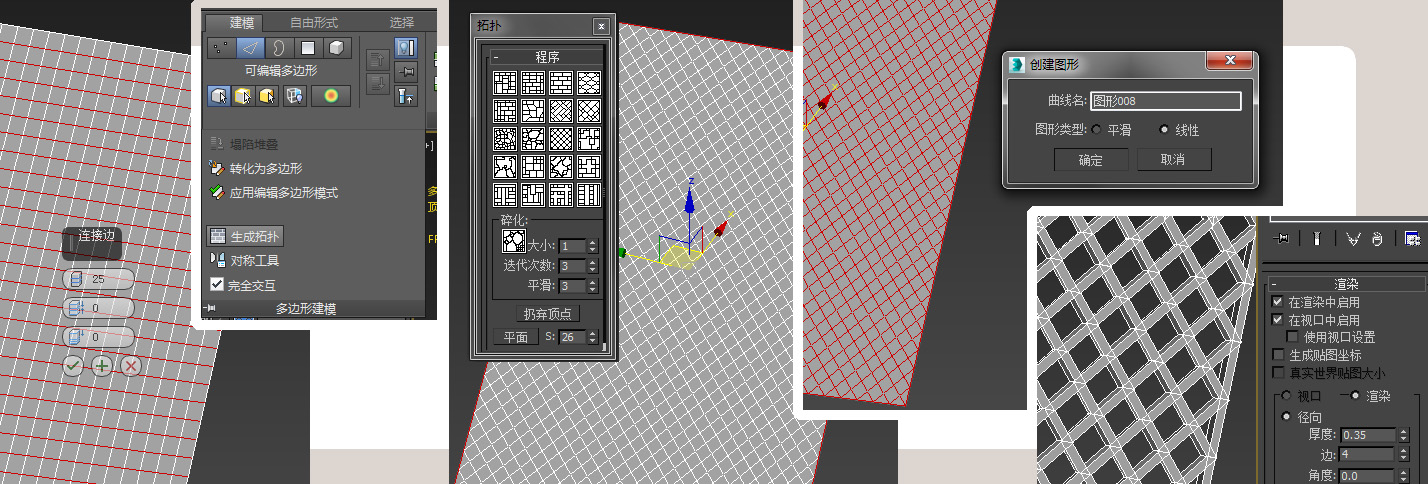Click the green checkmark in Connect Edges caddy
The width and height of the screenshot is (1428, 484).
coord(73,366)
